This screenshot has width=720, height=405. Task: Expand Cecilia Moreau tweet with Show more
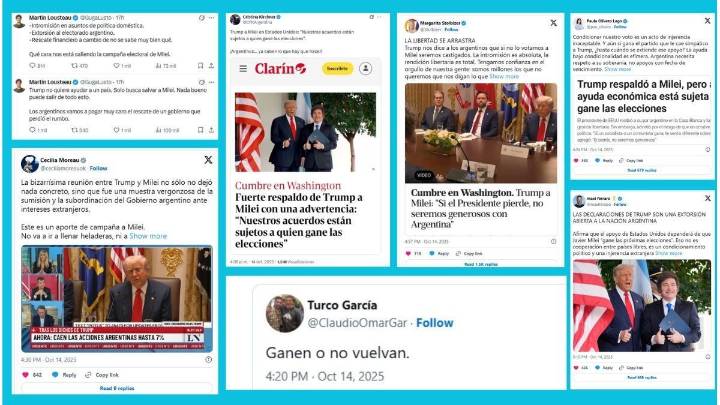click(148, 236)
